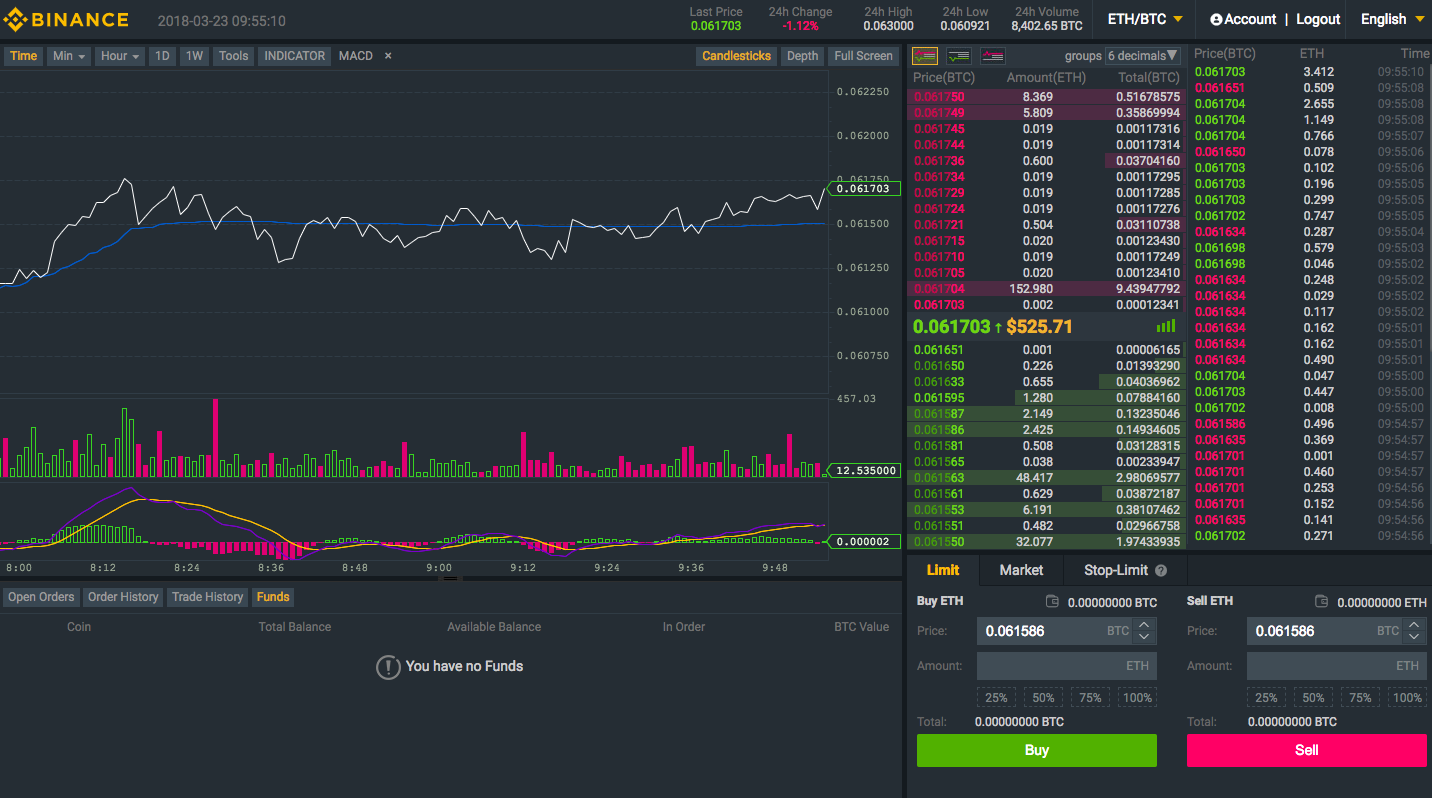The height and width of the screenshot is (798, 1432).
Task: Select the buy order at price 0.061563
Action: click(x=1046, y=478)
